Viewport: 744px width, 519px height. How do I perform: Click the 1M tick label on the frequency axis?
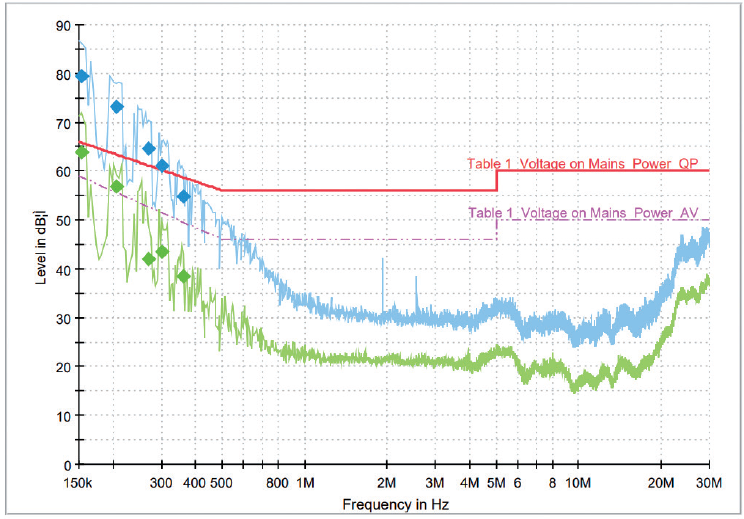(304, 483)
